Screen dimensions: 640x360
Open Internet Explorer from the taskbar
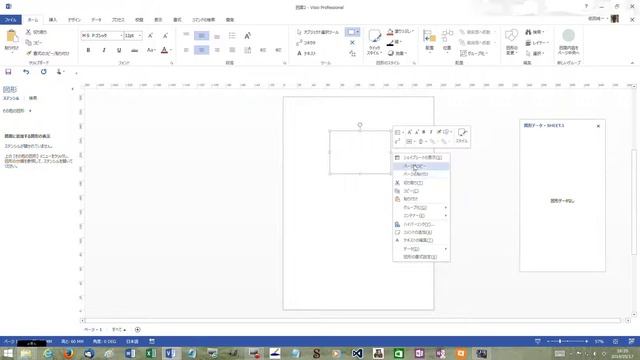pos(48,353)
